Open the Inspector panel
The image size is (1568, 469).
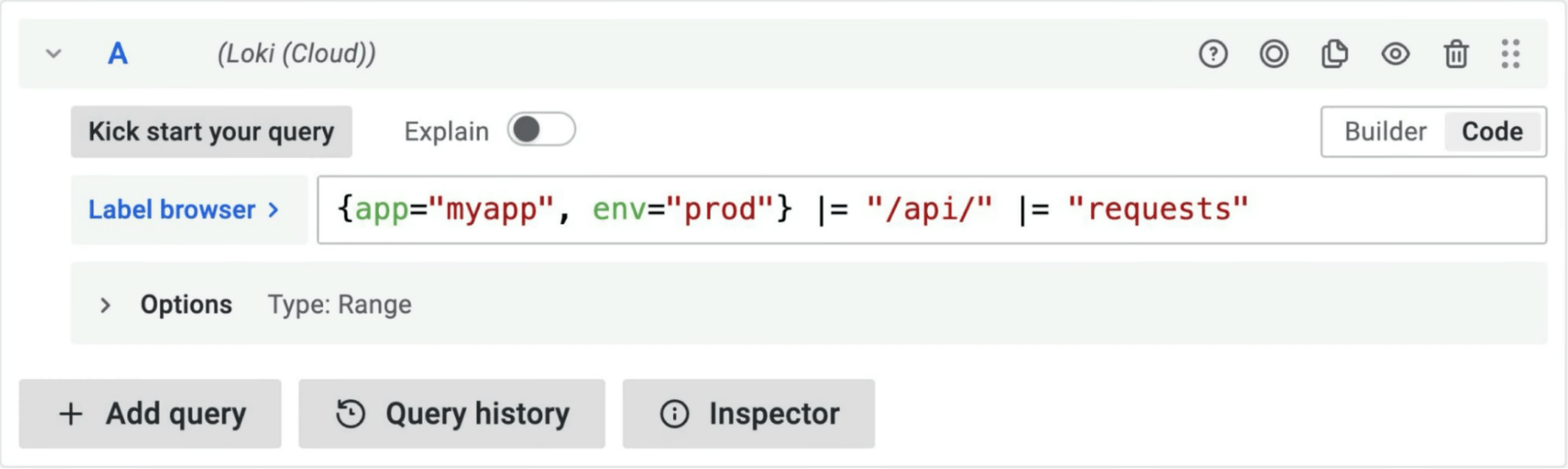(748, 413)
